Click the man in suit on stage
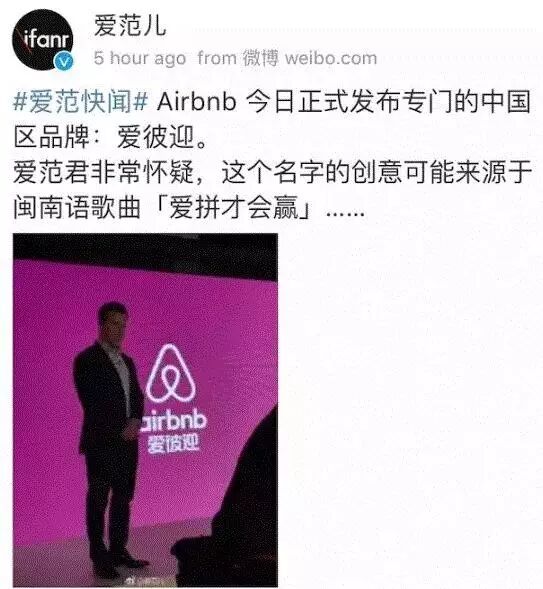The width and height of the screenshot is (543, 589). (109, 439)
